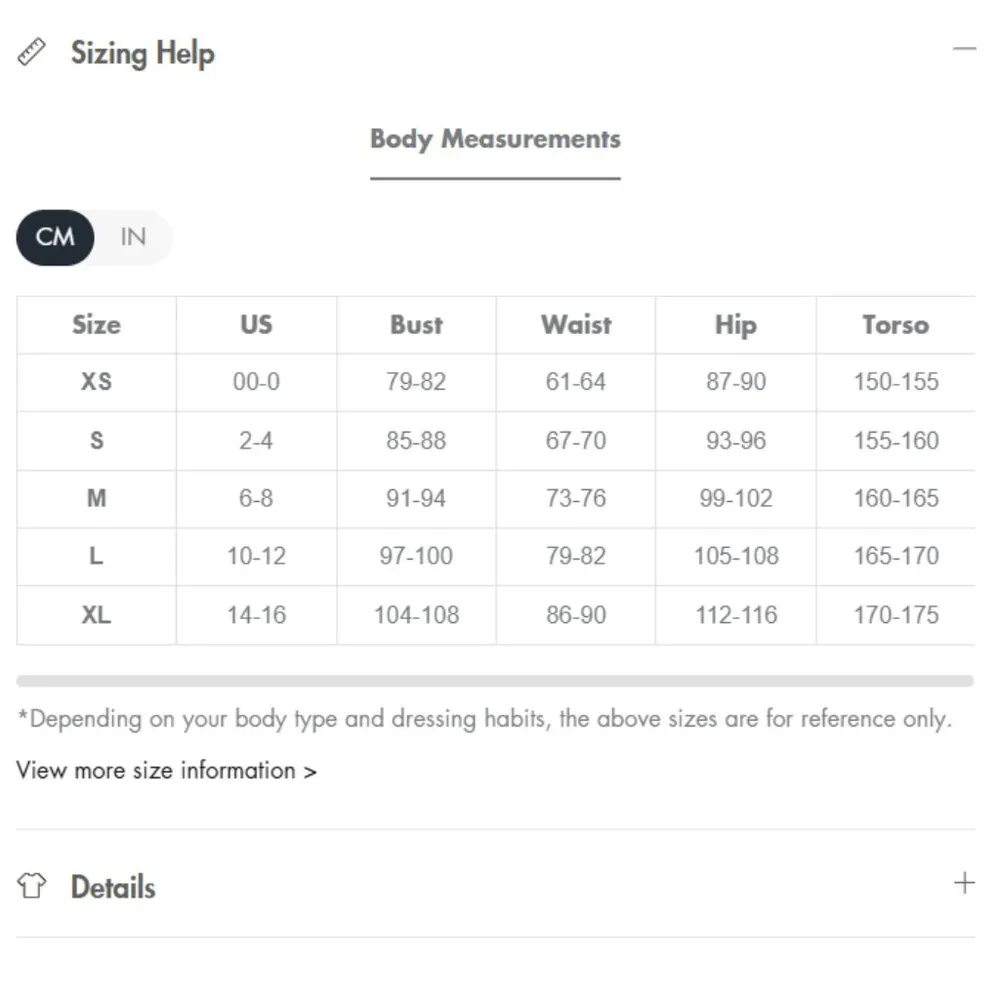The image size is (1000, 1000).
Task: Click the Sizing Help heading
Action: [x=142, y=53]
